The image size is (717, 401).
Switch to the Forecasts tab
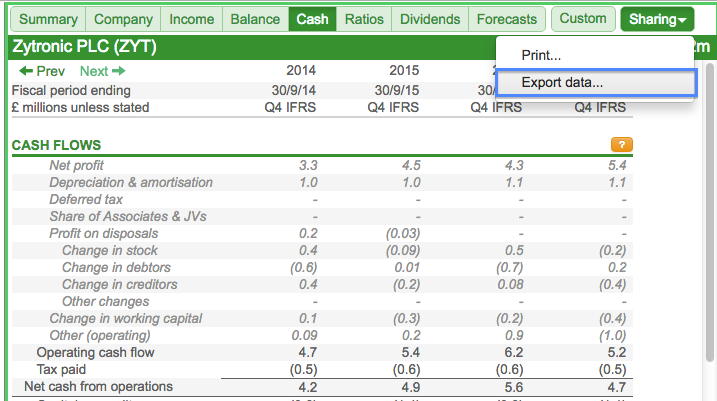507,19
